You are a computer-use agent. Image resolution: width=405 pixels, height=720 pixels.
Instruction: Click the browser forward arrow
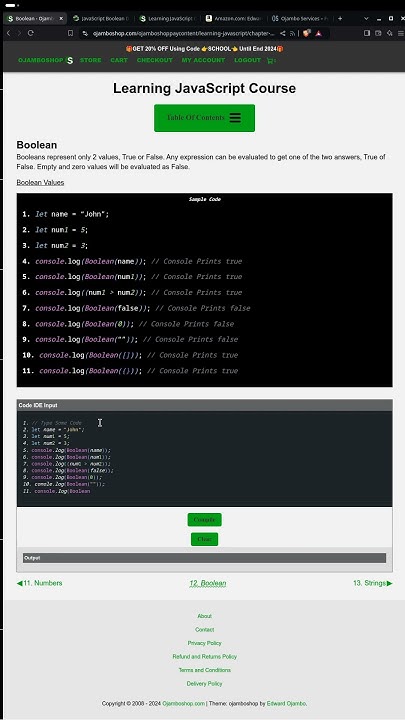(19, 33)
